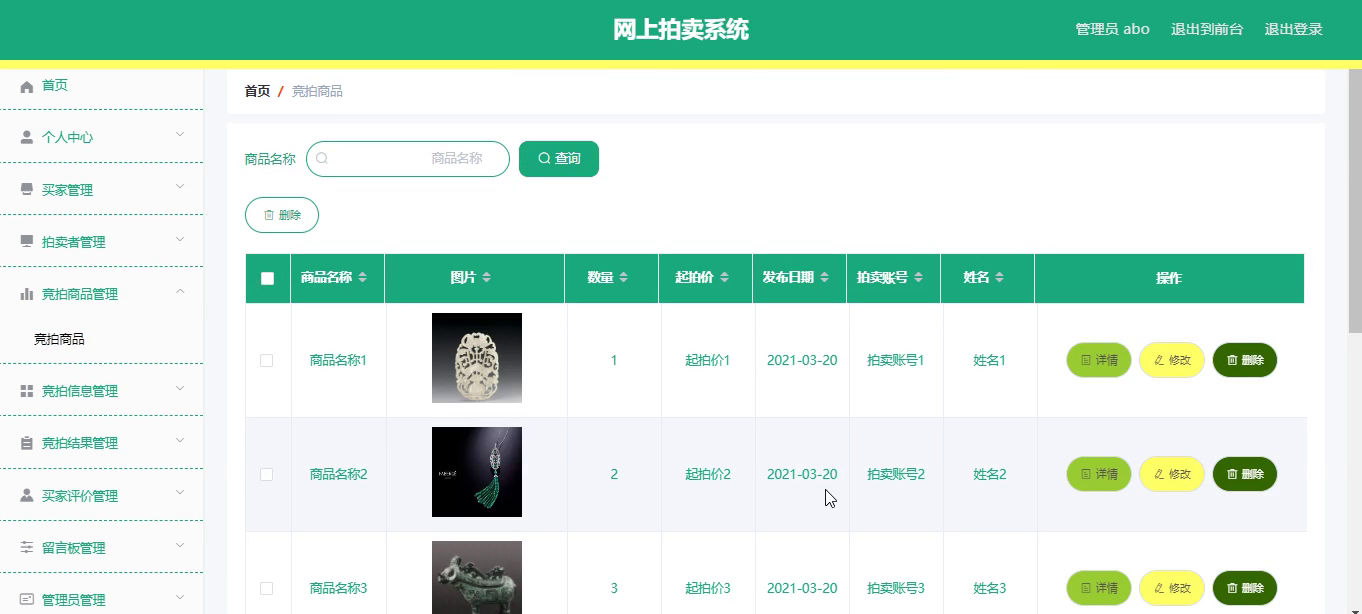Click 删除 for 商品名称2 row
The width and height of the screenshot is (1362, 614).
(1245, 474)
